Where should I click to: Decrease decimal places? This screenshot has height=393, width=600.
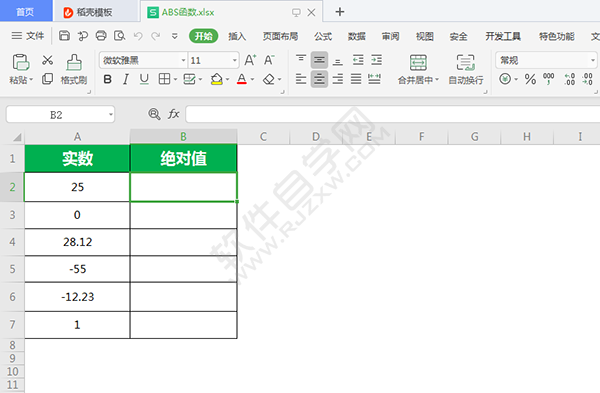587,79
